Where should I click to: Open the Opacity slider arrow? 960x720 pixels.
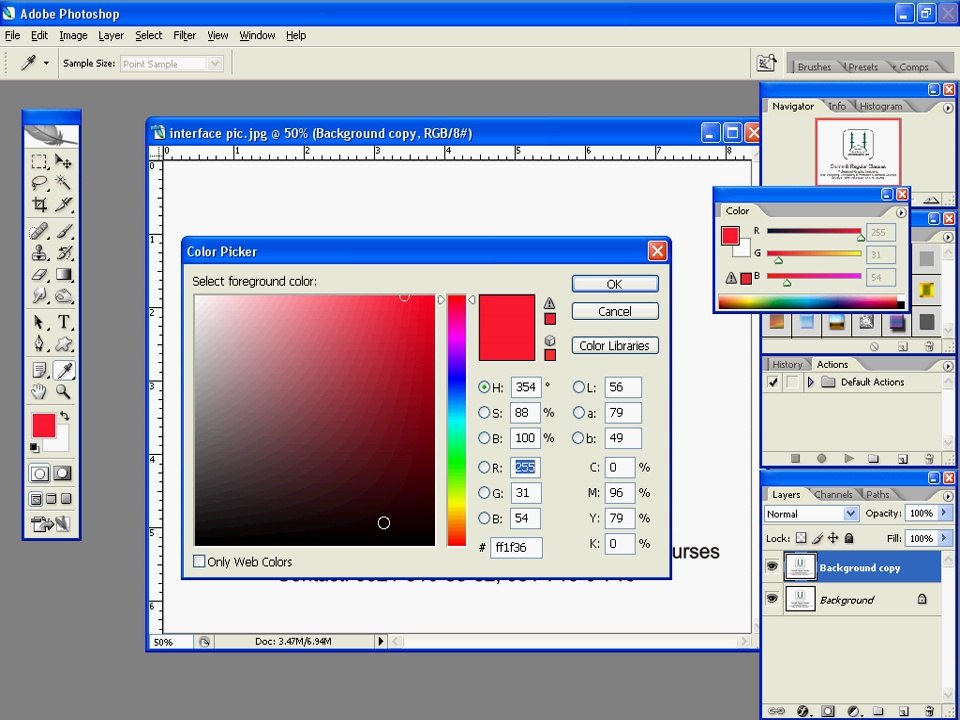945,513
